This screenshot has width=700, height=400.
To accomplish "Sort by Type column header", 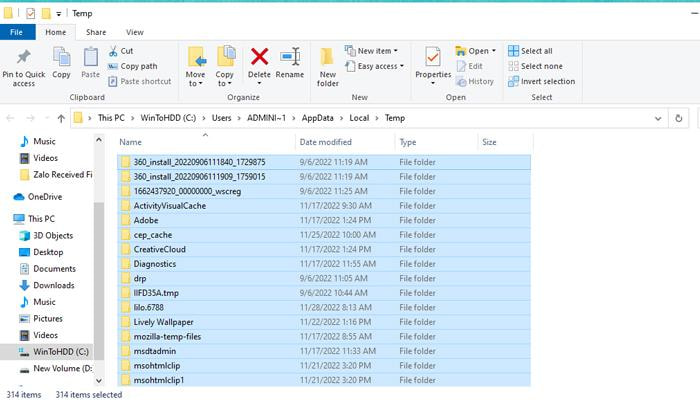I will 436,142.
